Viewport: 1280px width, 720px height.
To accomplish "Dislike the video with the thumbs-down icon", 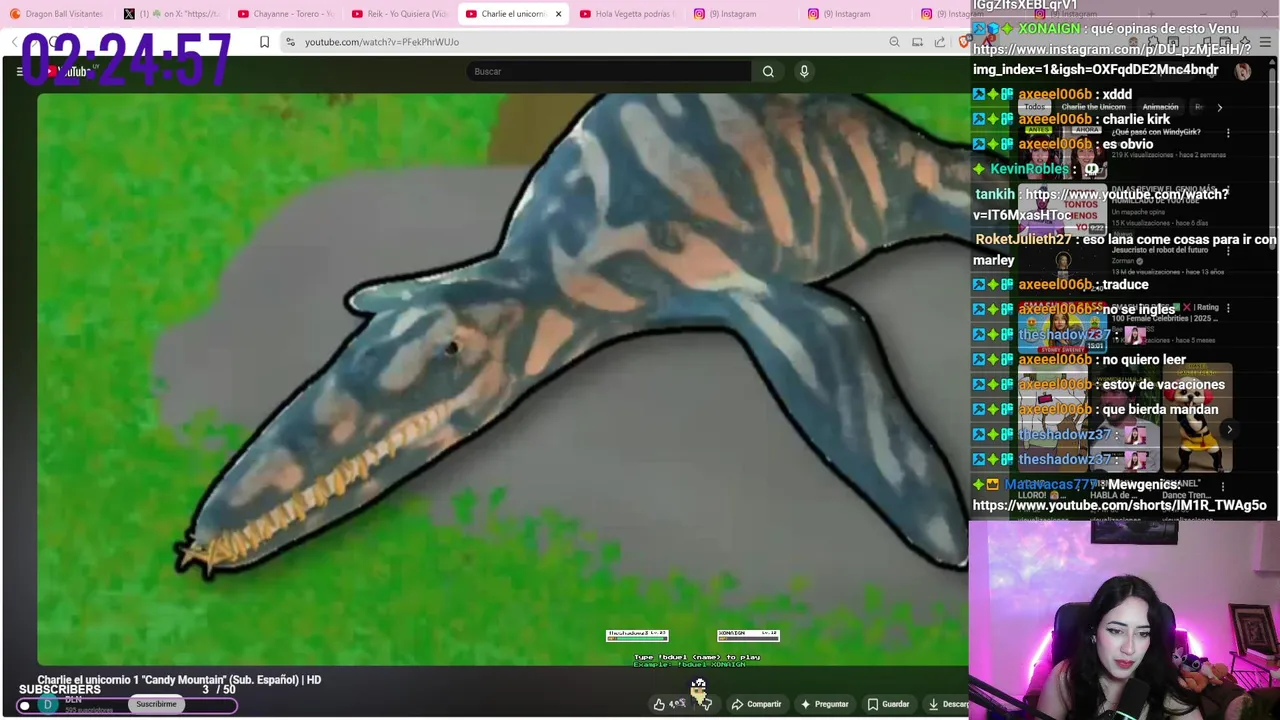I will click(x=705, y=704).
